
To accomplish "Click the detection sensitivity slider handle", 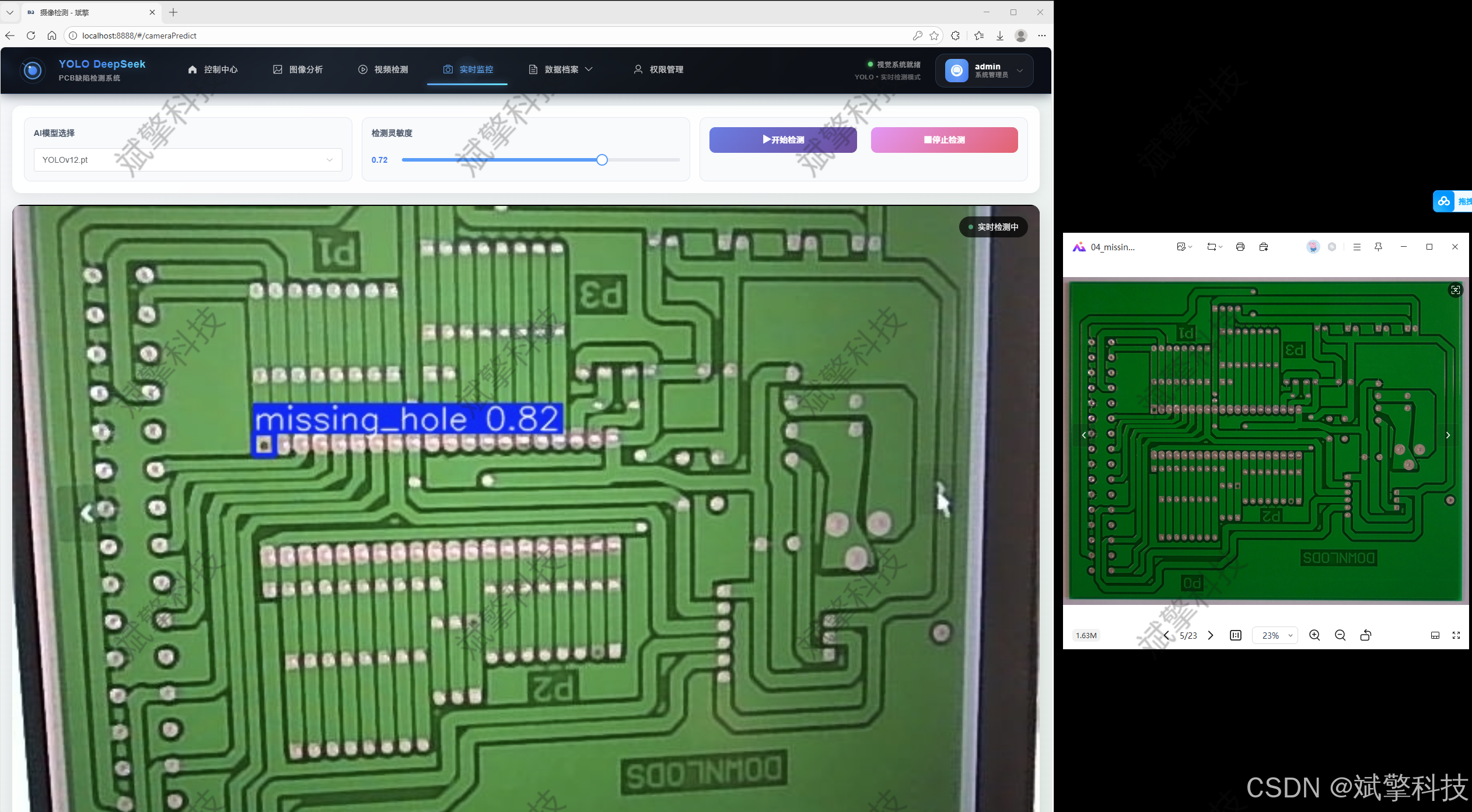I will (x=602, y=160).
